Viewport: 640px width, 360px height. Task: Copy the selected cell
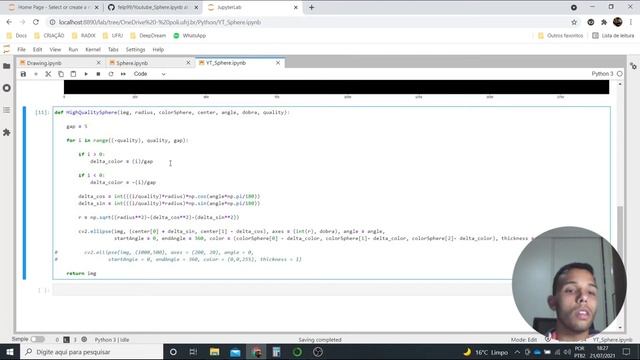(61, 74)
